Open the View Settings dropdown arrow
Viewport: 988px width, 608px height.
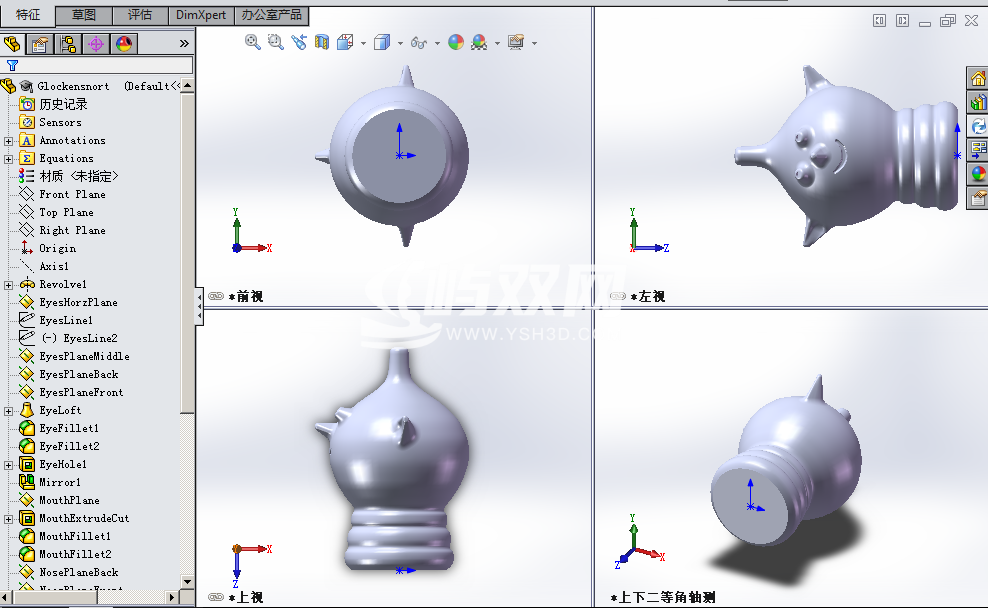click(x=534, y=43)
